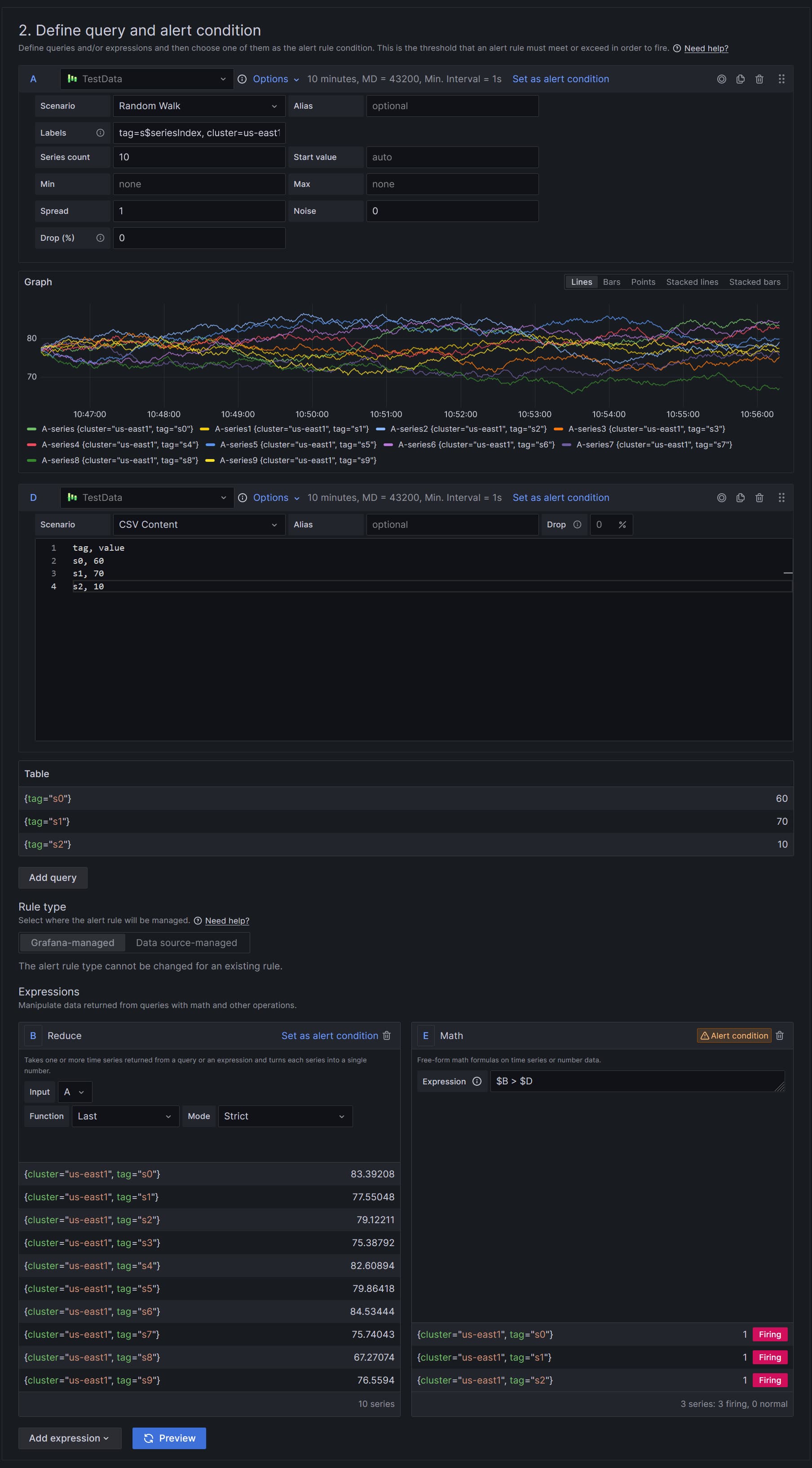
Task: Click the drag handle for query A
Action: pos(781,79)
